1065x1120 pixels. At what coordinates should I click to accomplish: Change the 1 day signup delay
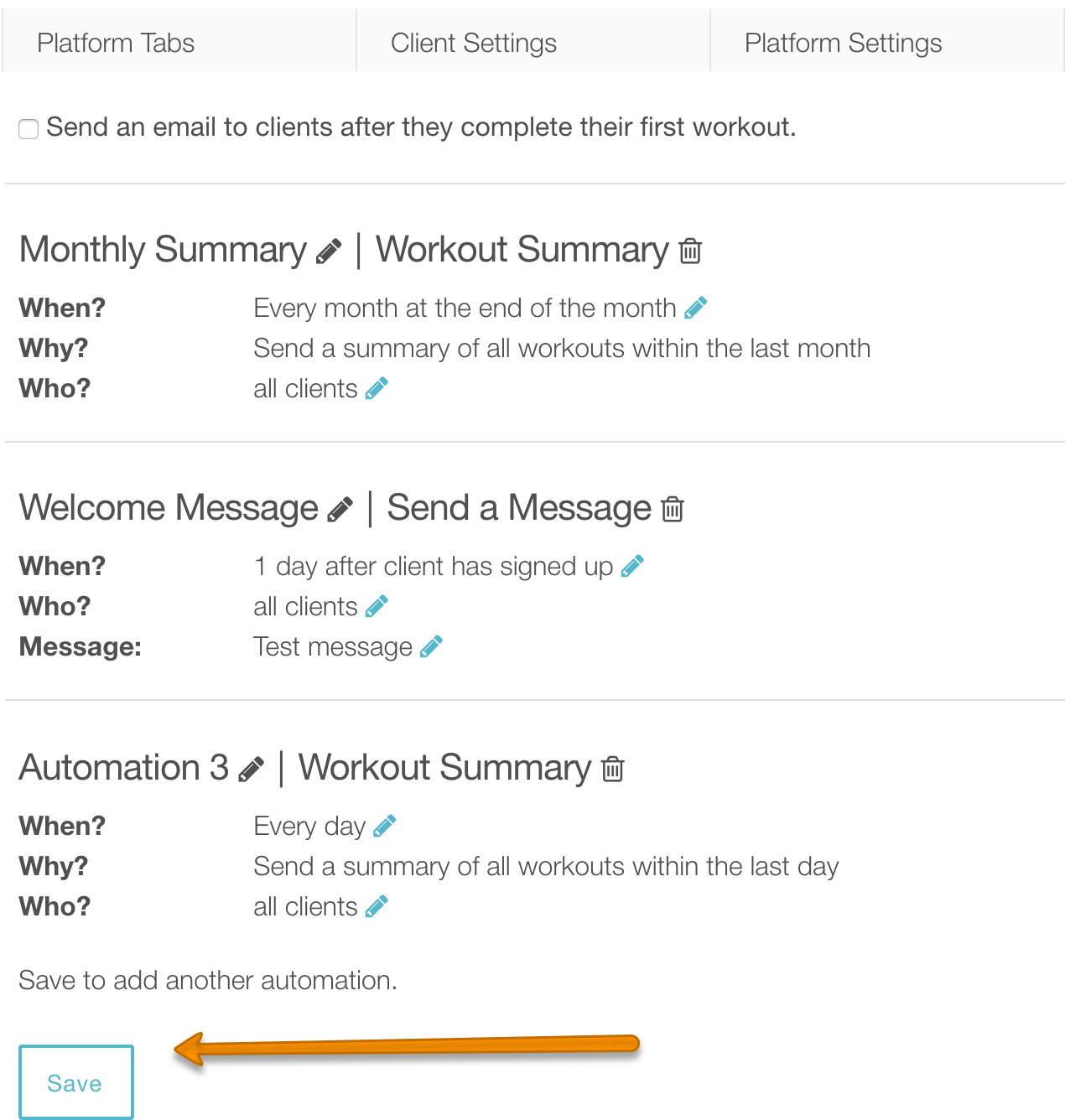point(631,565)
